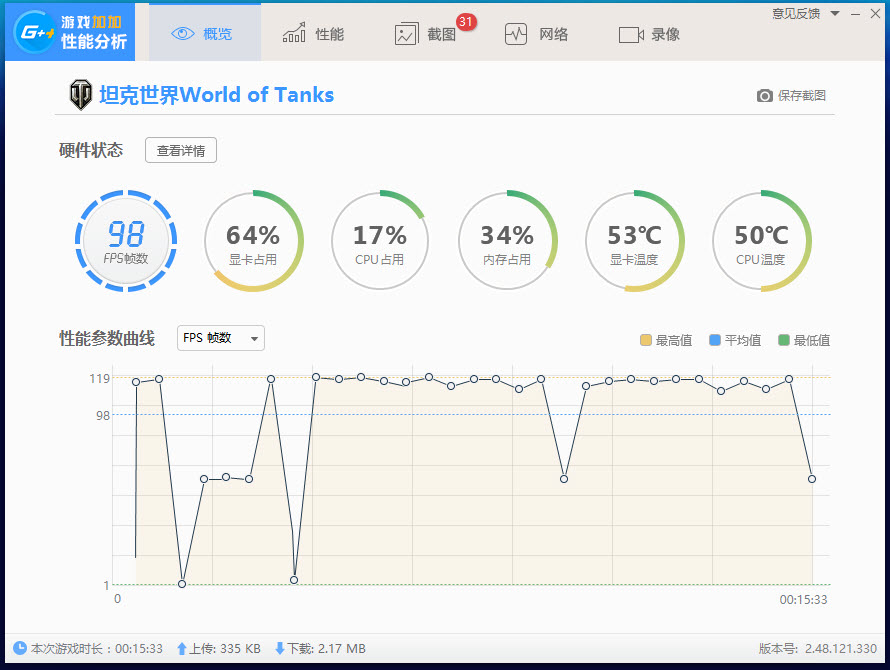The image size is (890, 670).
Task: Click the 硬件状态 section heading
Action: point(91,150)
